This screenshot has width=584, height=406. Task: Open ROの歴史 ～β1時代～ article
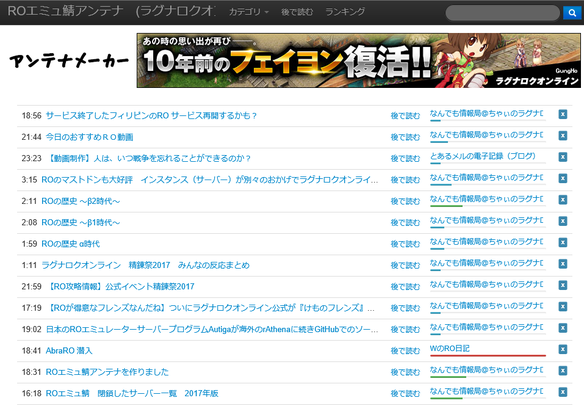point(81,222)
